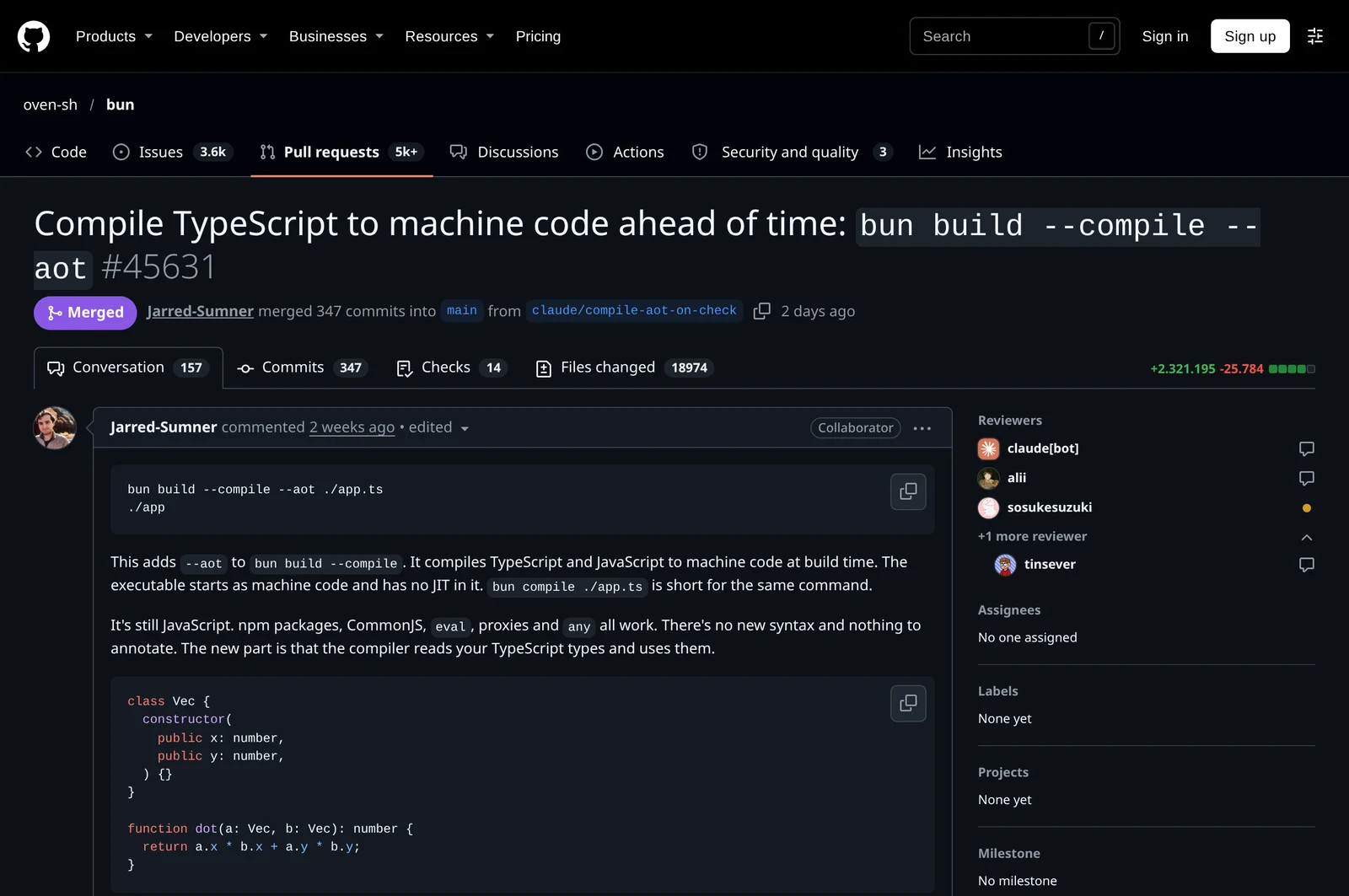
Task: Click the Sign in link
Action: click(1164, 36)
